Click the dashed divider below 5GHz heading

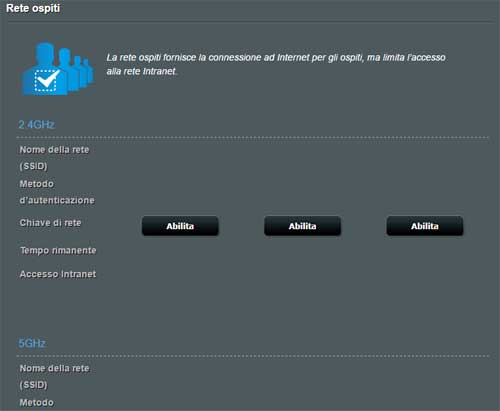coord(253,356)
